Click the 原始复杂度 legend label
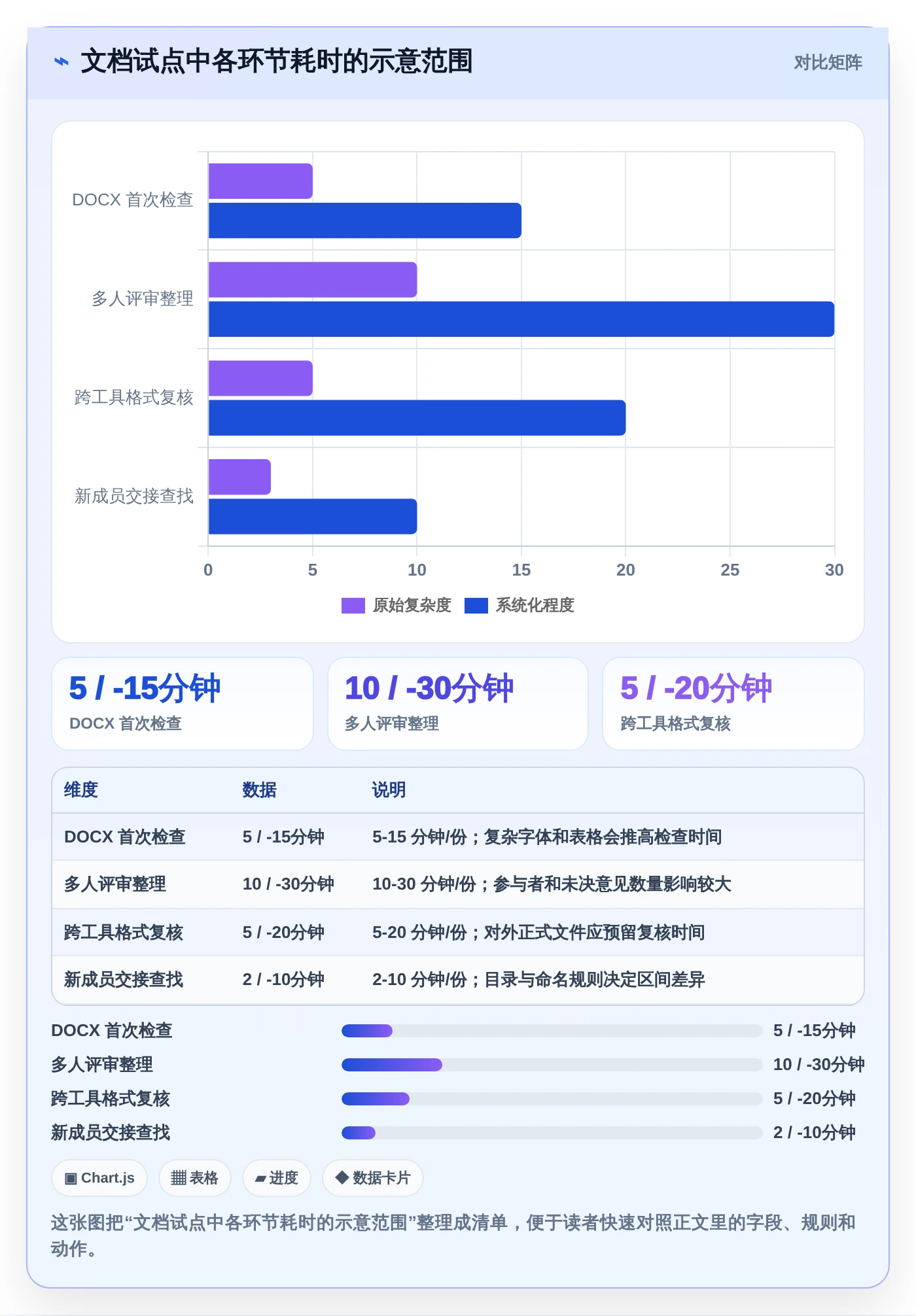The height and width of the screenshot is (1316, 916). [x=412, y=605]
